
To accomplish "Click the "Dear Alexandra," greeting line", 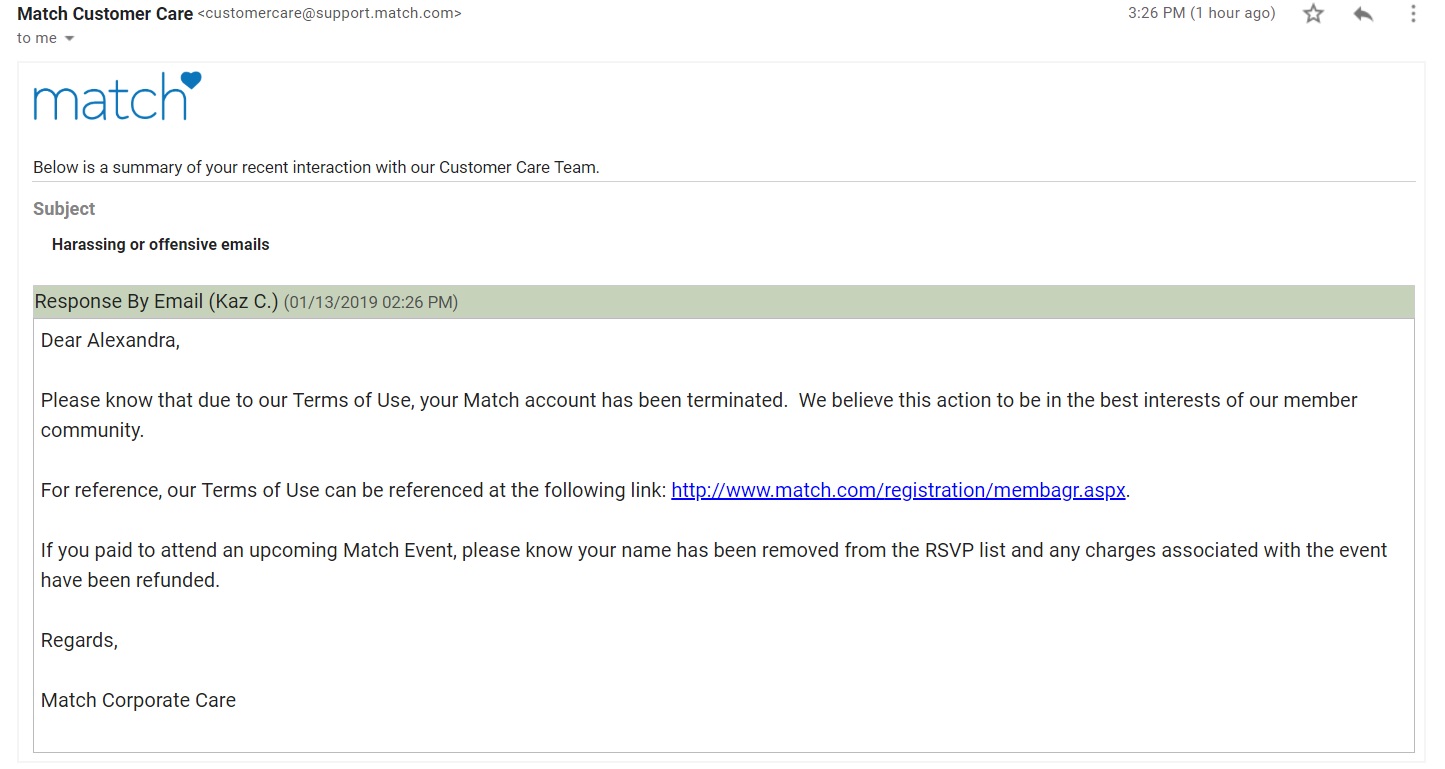I will (x=110, y=340).
